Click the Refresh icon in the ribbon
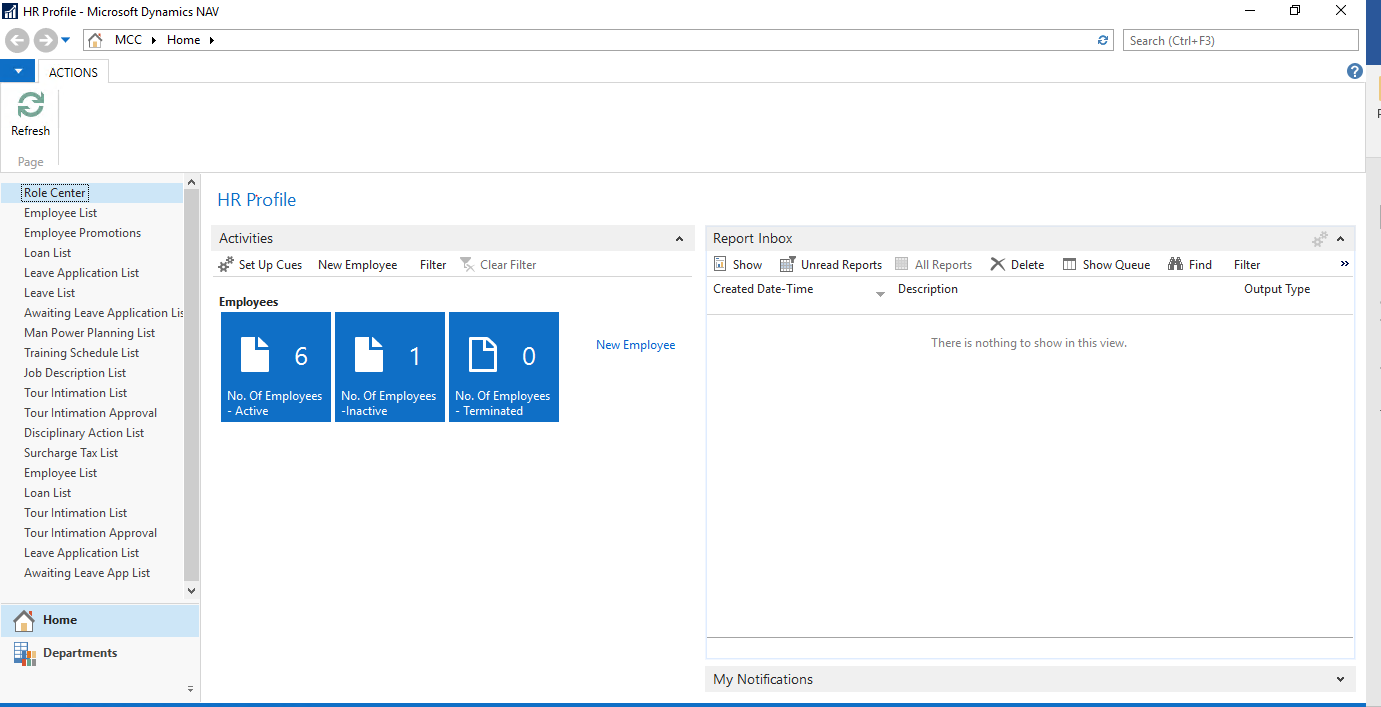 tap(30, 105)
